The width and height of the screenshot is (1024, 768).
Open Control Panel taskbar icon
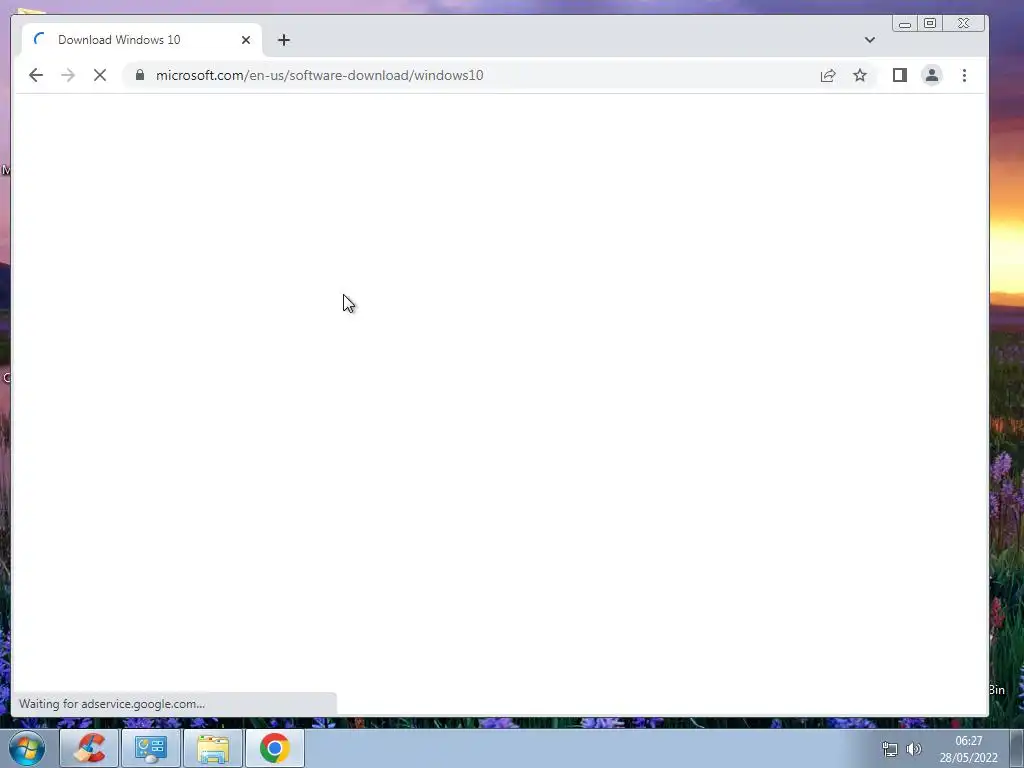pos(151,748)
